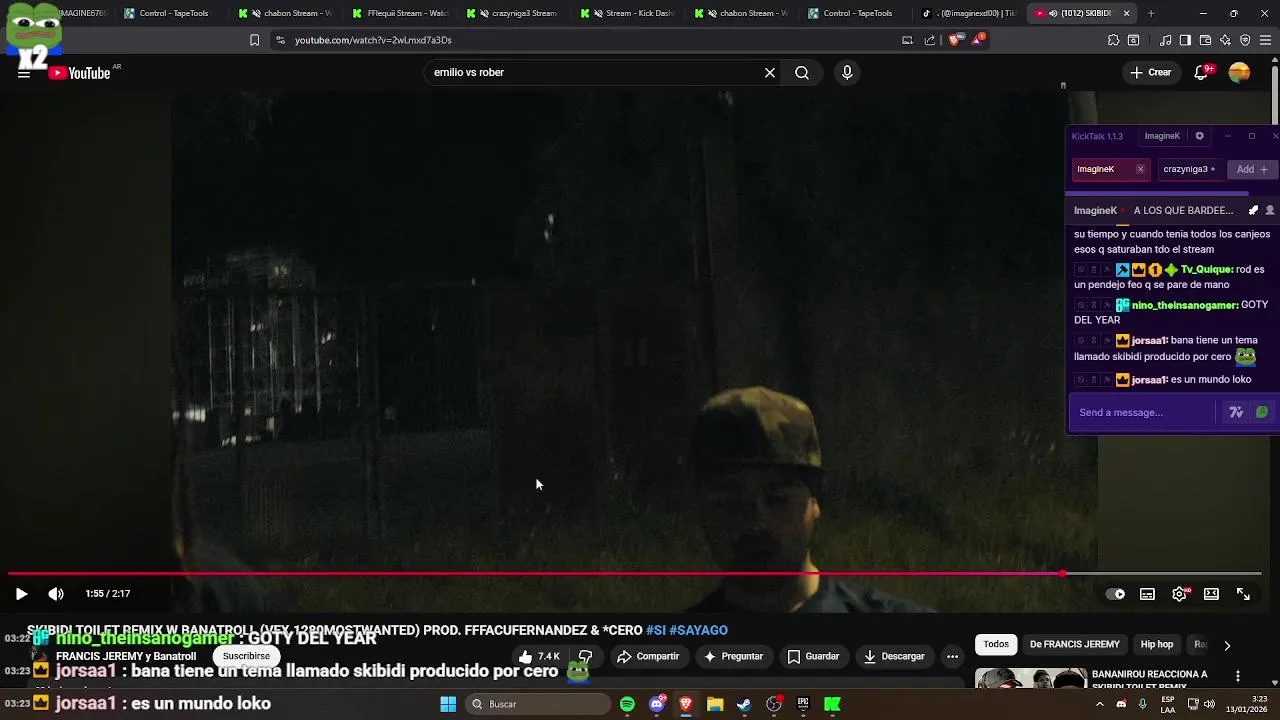Open the KickTalk pinned message icon
The width and height of the screenshot is (1280, 720).
[1253, 211]
